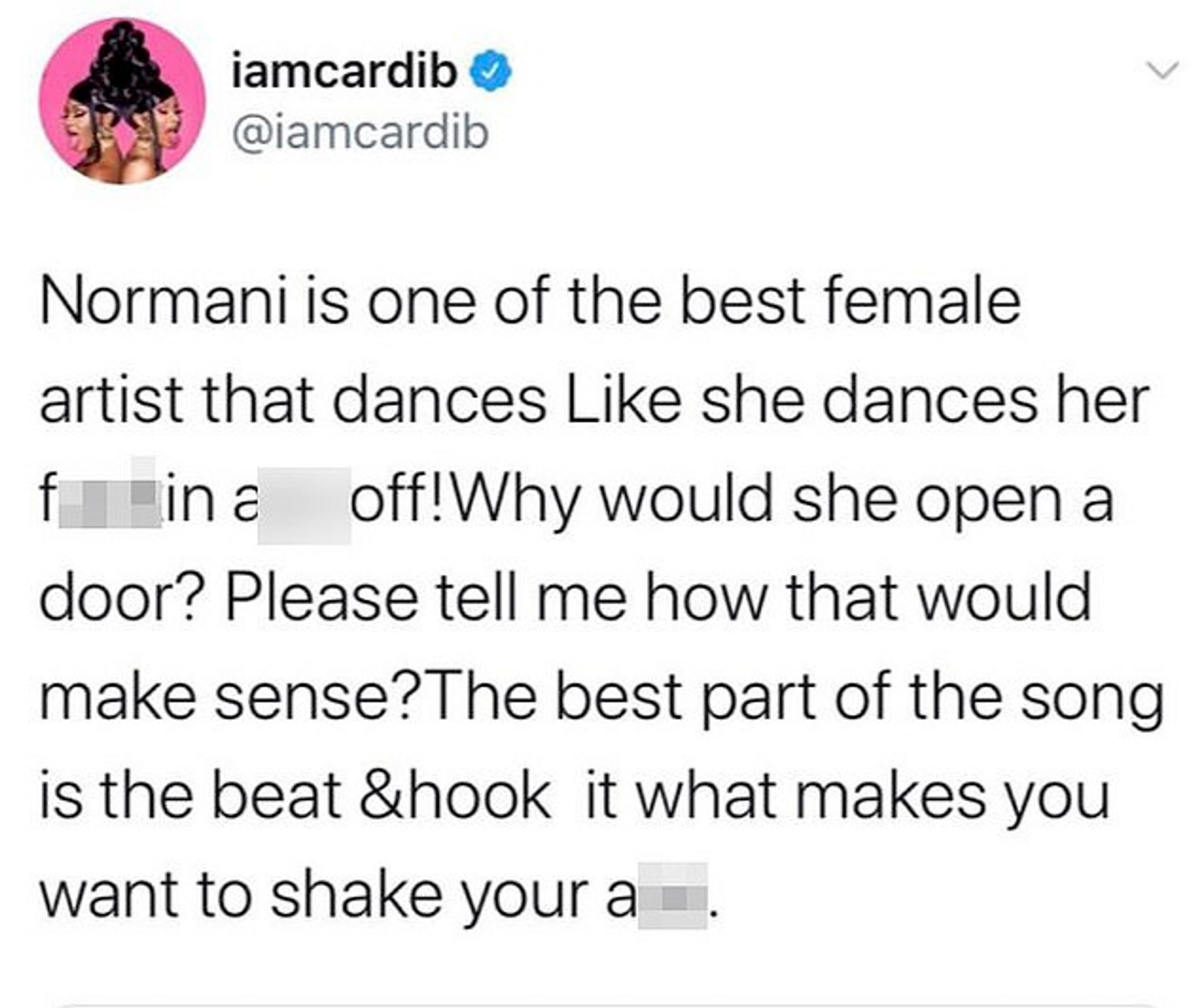The width and height of the screenshot is (1196, 1008).
Task: Open iamcardib's profile picture
Action: 121,101
